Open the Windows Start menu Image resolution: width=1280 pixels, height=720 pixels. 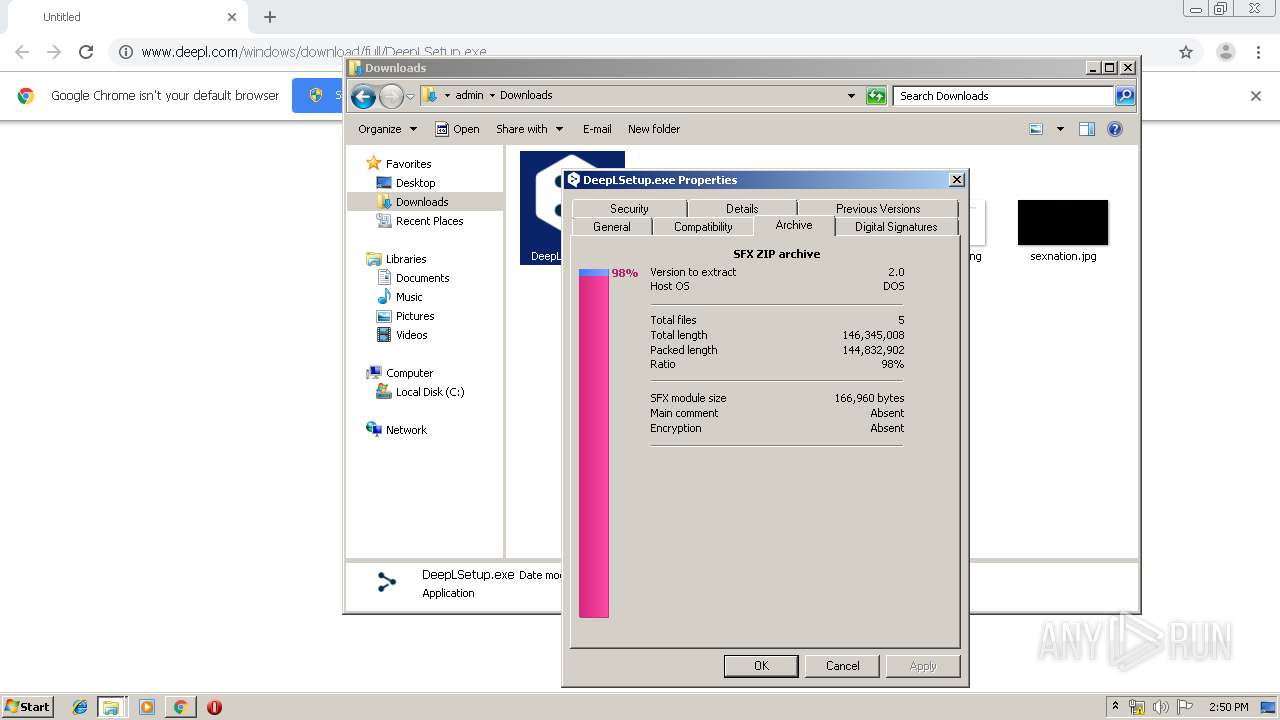(x=27, y=706)
